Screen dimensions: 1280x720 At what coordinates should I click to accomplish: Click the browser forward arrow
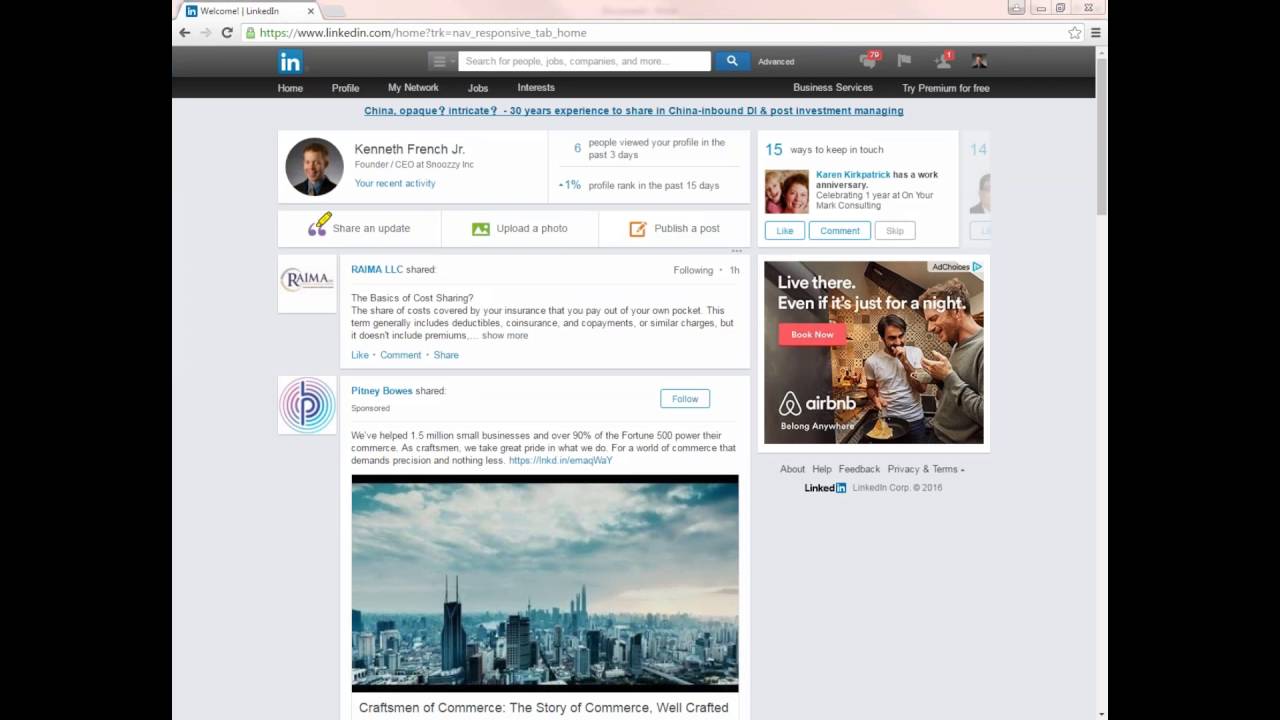tap(206, 33)
